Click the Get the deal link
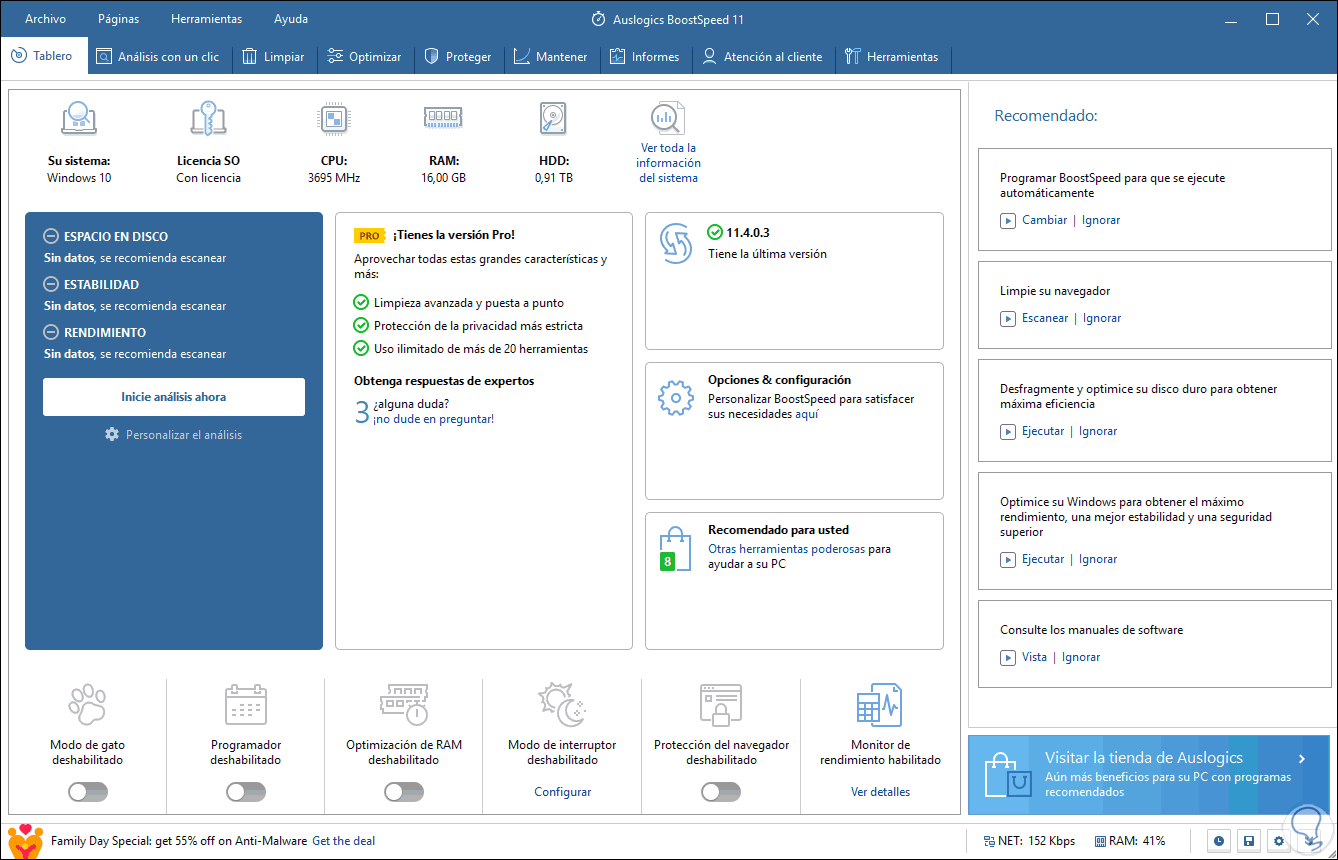 [x=343, y=841]
